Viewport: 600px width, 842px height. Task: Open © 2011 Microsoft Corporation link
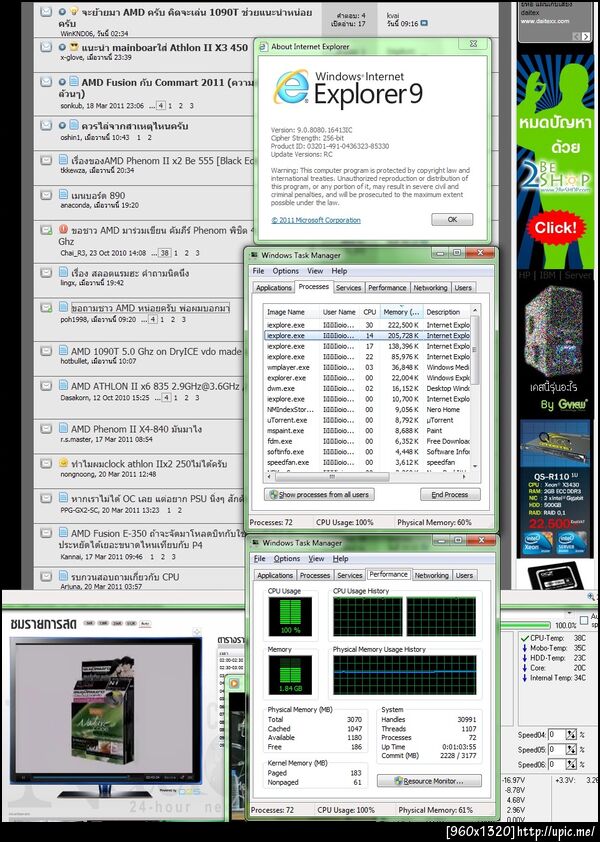(316, 220)
